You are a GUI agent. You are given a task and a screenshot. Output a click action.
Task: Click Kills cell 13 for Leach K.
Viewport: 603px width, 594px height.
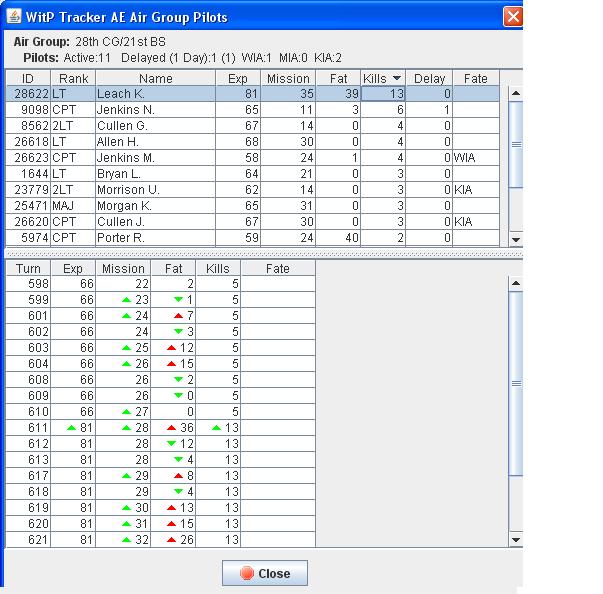(x=383, y=94)
